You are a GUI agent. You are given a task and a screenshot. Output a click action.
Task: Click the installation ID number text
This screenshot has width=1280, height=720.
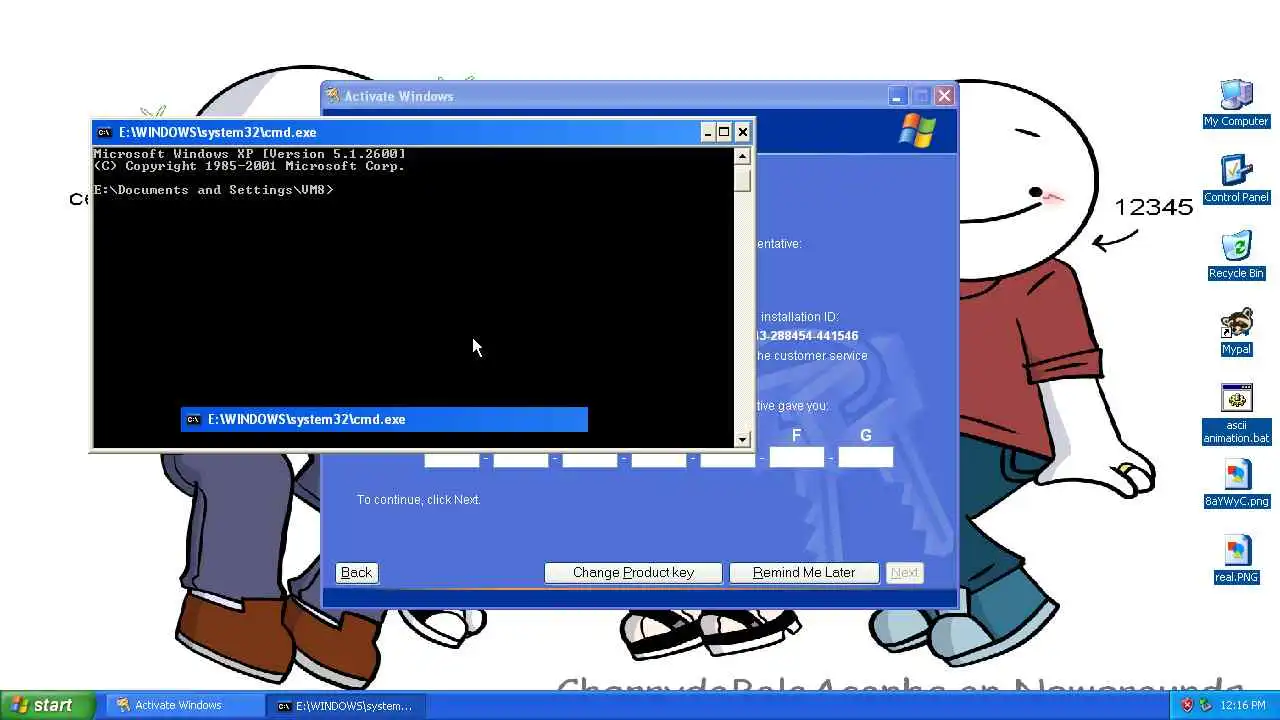point(807,336)
